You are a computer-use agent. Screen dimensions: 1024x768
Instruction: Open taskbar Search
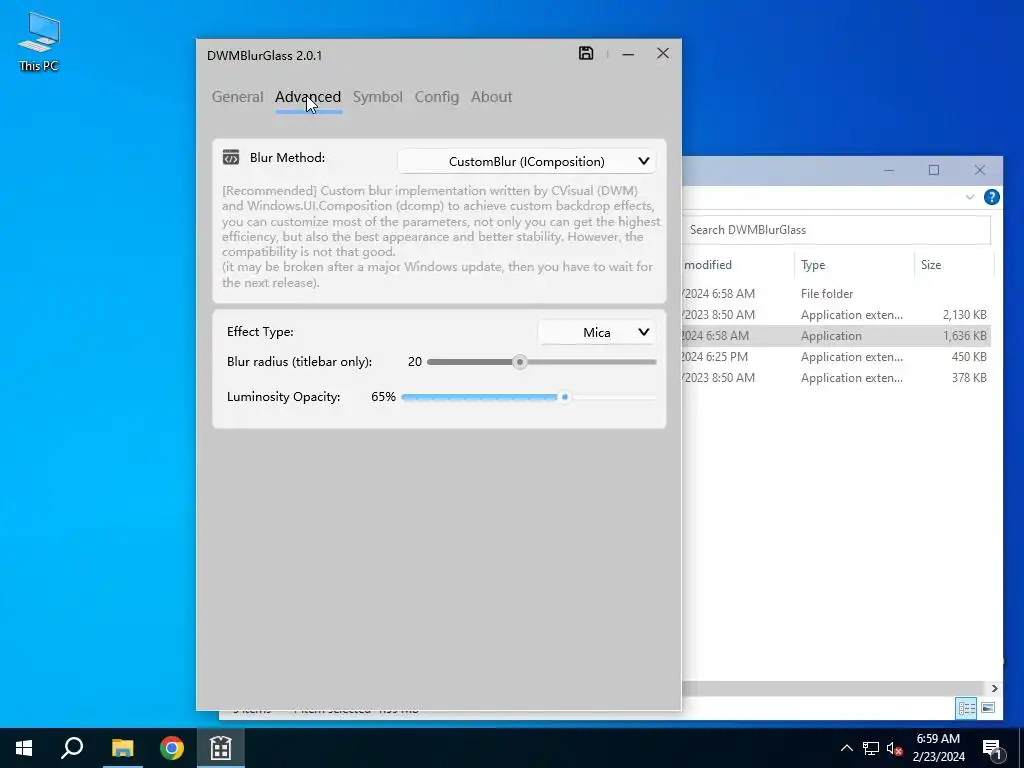pos(72,748)
